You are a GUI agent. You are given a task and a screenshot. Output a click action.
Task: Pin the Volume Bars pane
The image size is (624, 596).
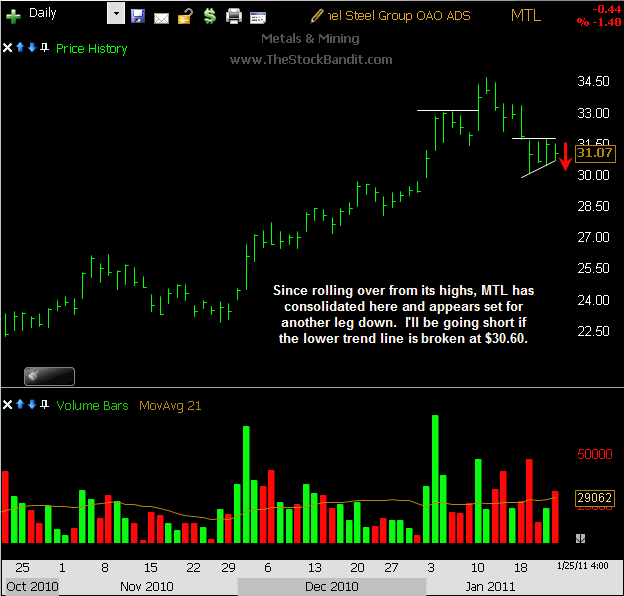pos(45,405)
